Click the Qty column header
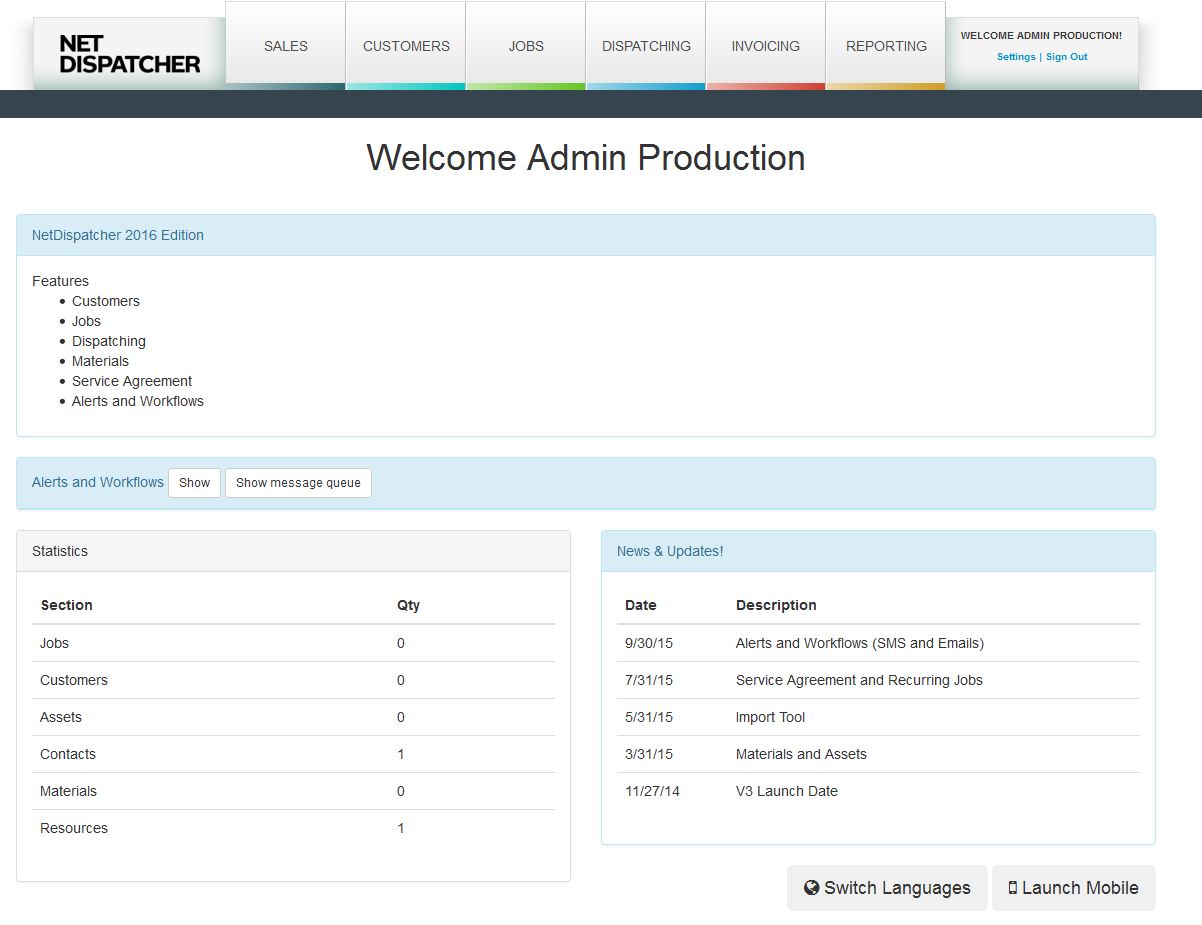 408,605
